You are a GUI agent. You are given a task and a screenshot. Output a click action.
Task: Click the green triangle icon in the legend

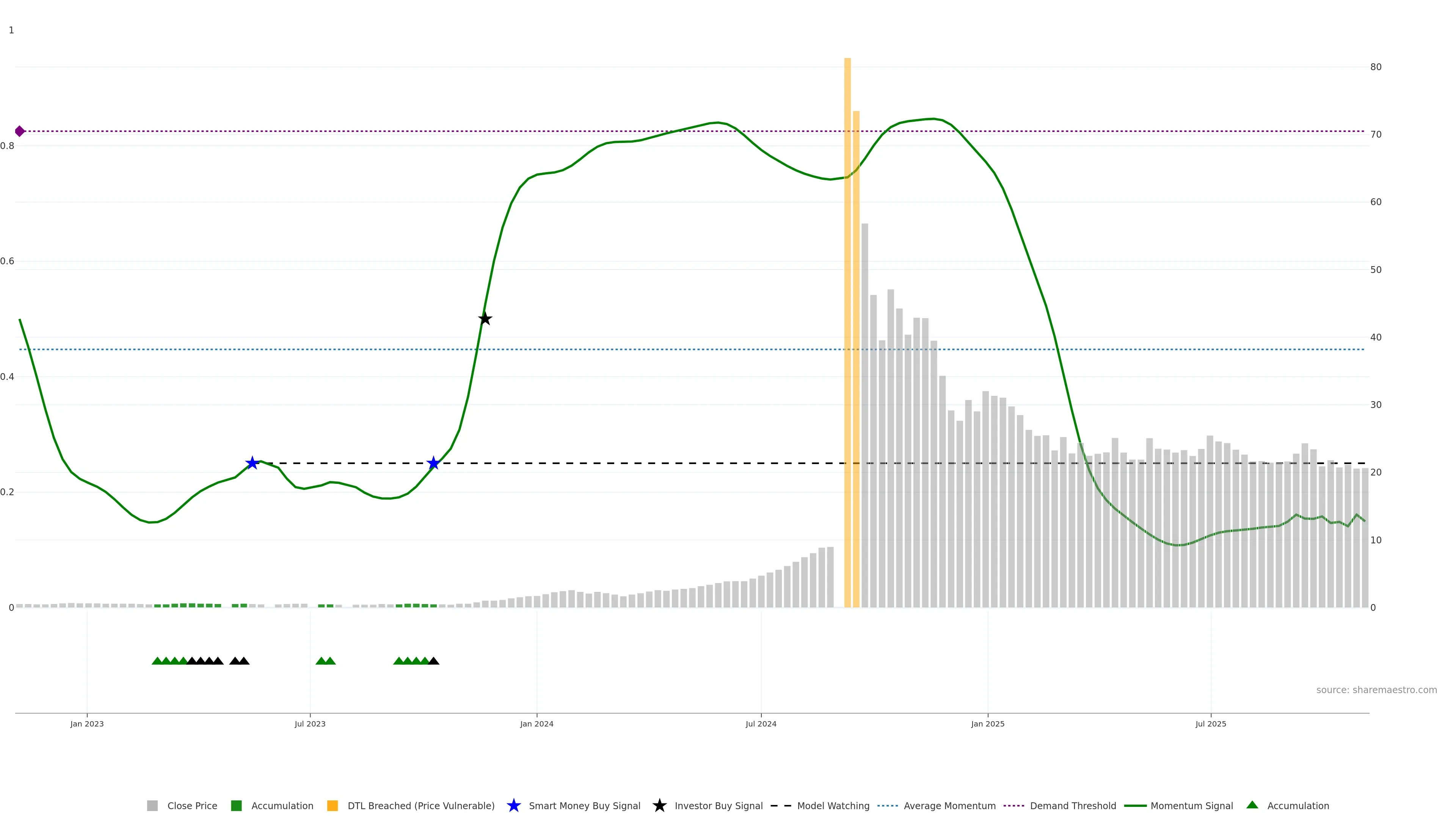[x=1252, y=805]
